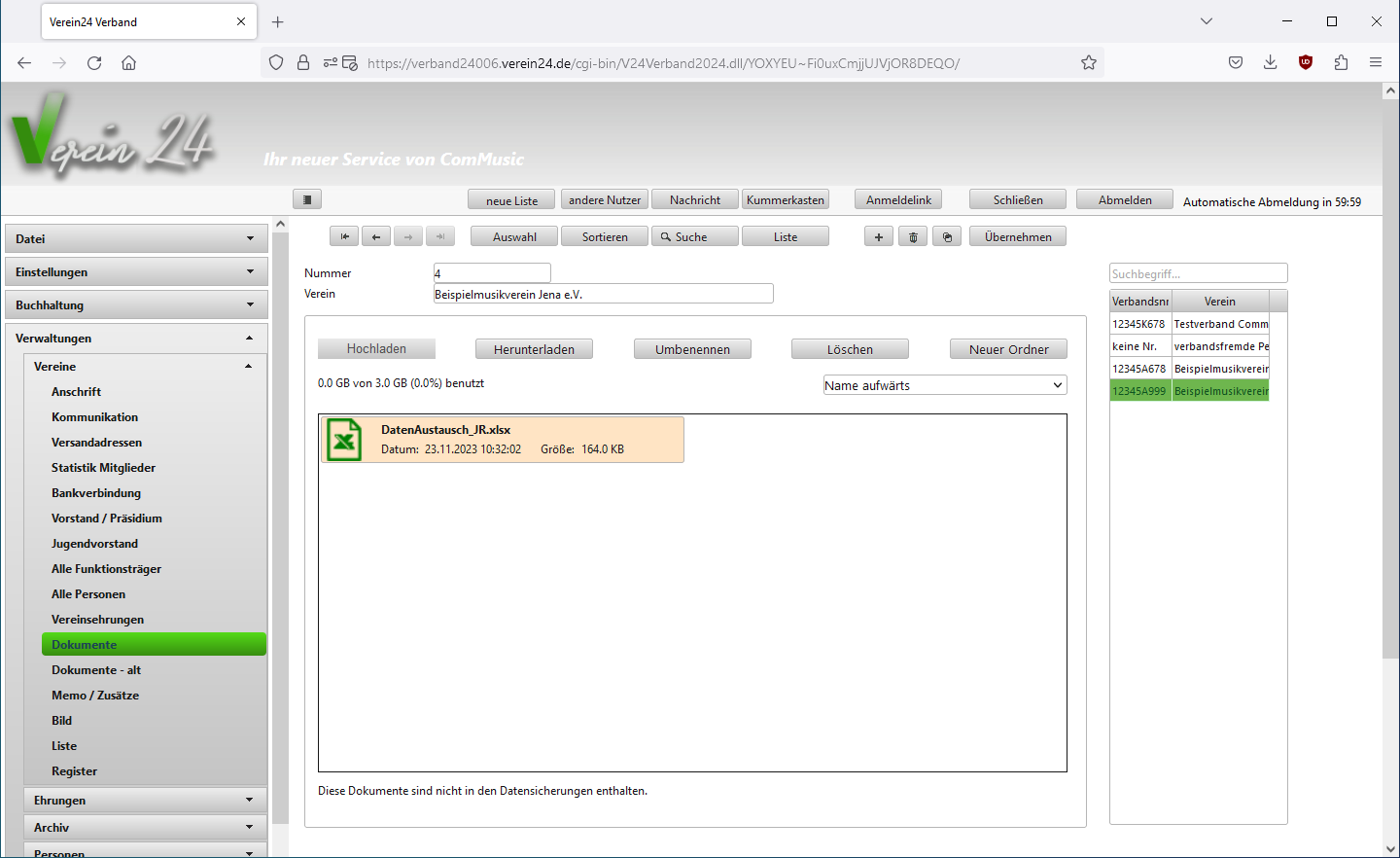Expand the Ehrungen menu section
The height and width of the screenshot is (858, 1400).
click(x=145, y=801)
